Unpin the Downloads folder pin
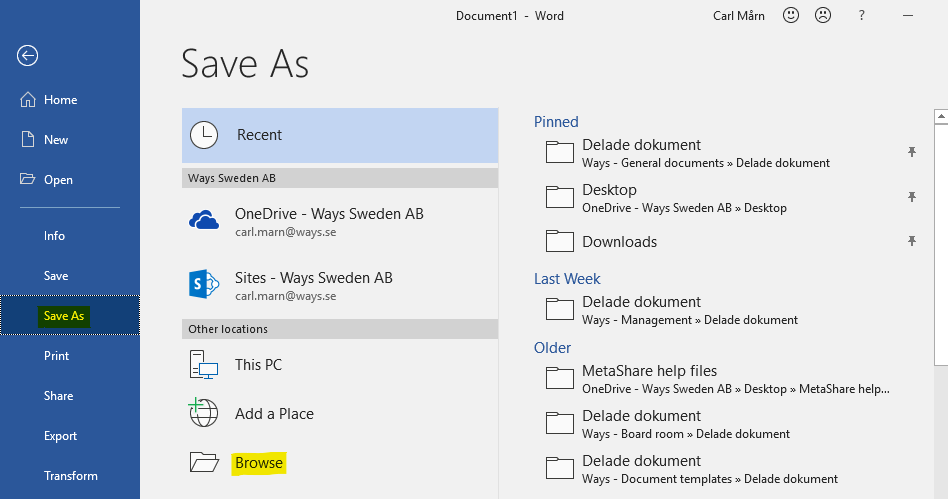The image size is (948, 499). 912,241
